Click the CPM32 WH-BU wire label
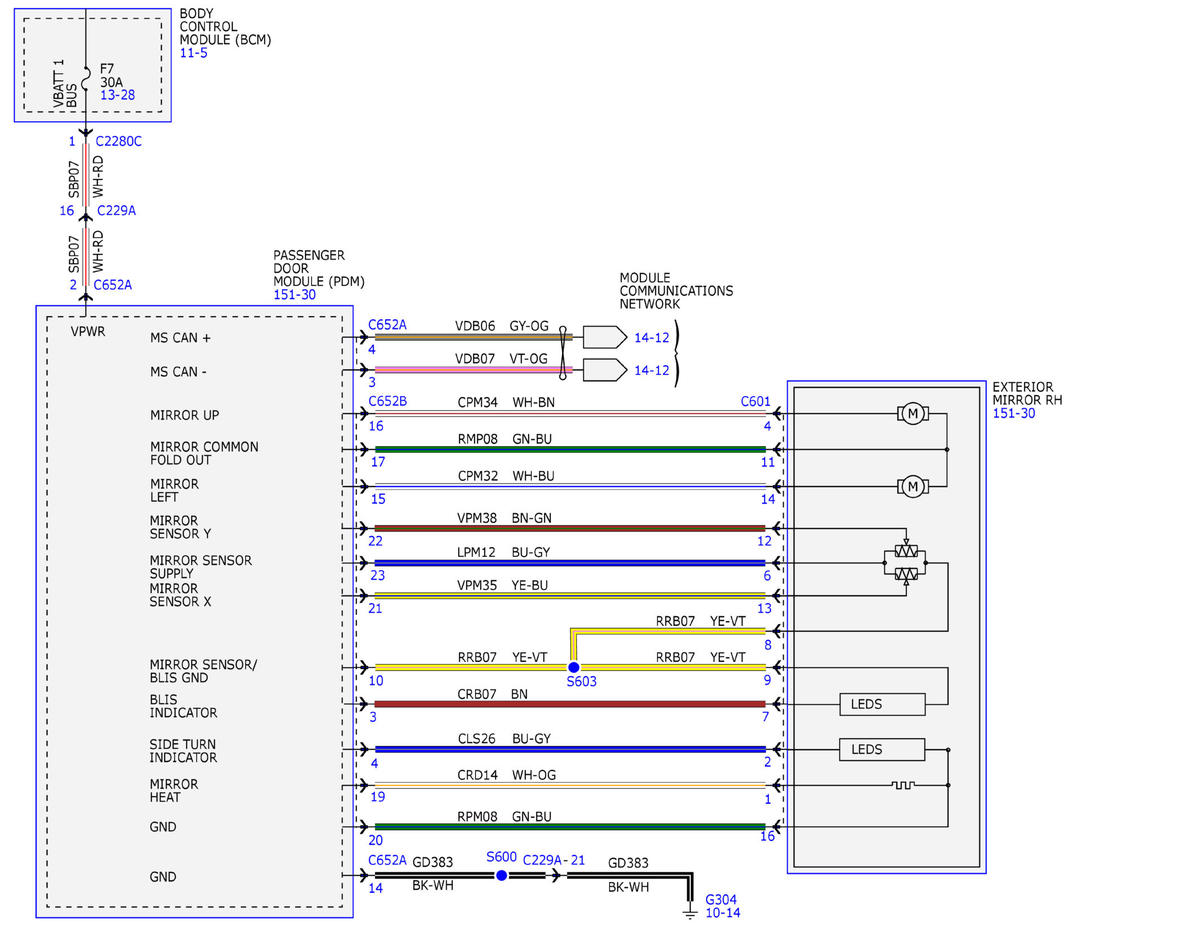 tap(505, 475)
